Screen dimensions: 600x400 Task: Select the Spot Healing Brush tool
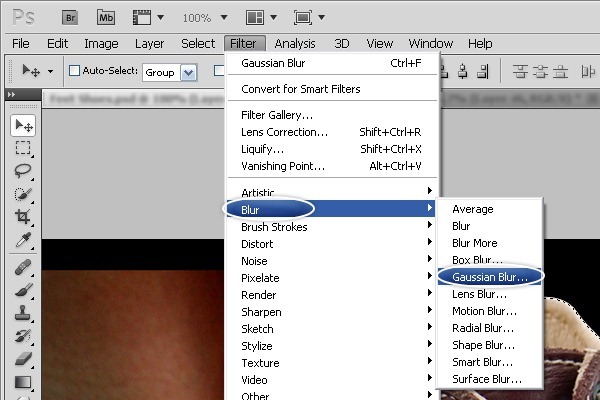(x=23, y=267)
